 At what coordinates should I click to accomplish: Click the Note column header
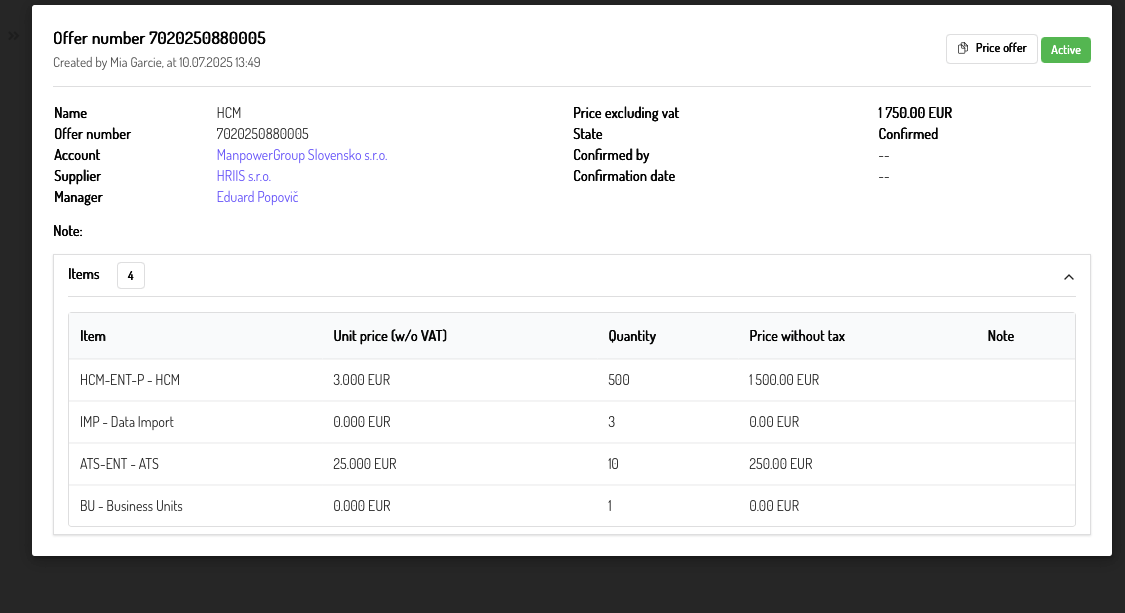(1000, 336)
